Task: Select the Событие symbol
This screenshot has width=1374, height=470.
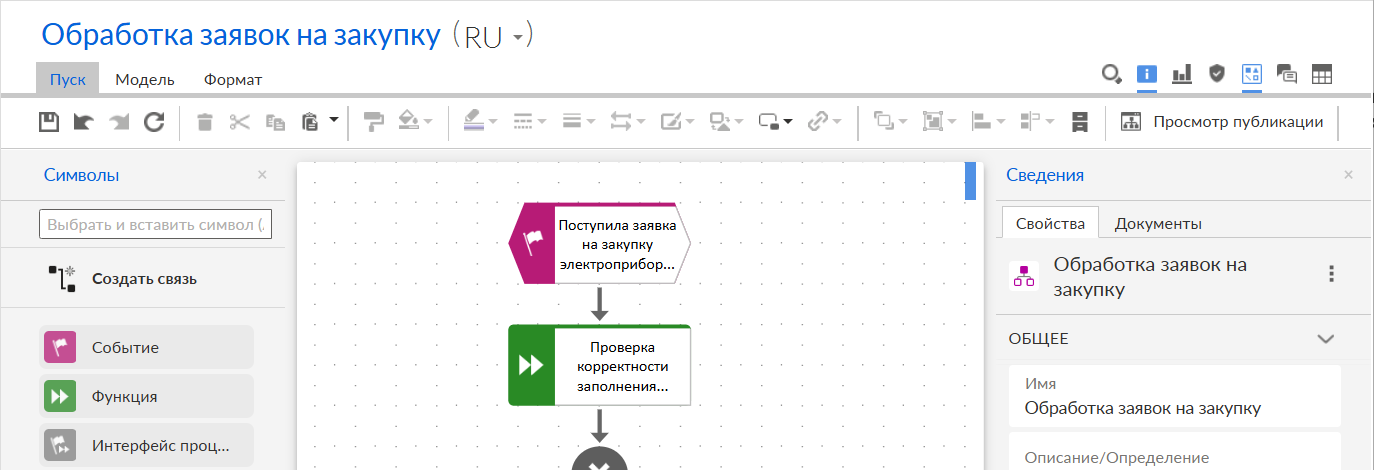Action: pyautogui.click(x=146, y=348)
